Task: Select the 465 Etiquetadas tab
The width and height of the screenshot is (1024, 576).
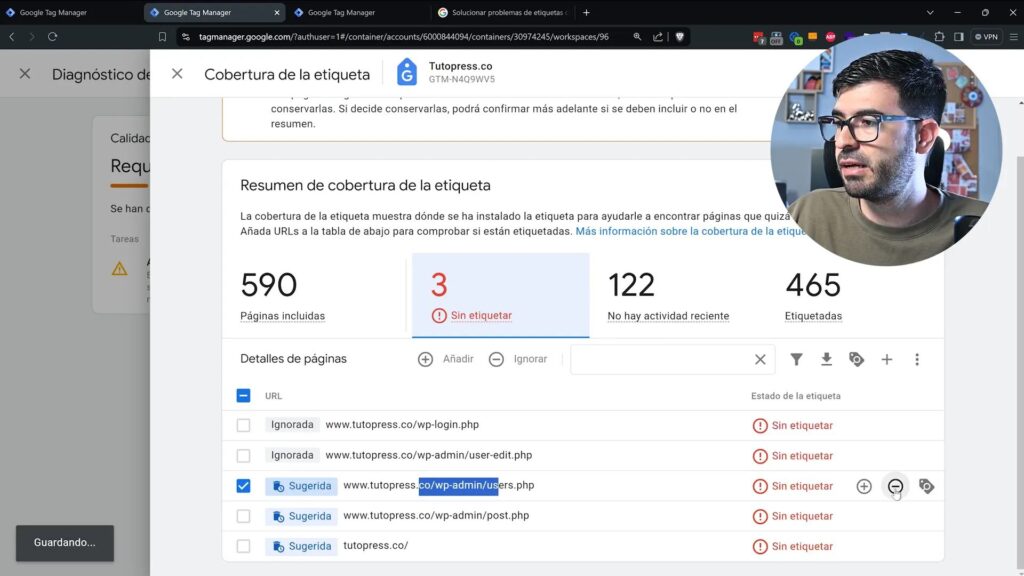Action: coord(855,296)
